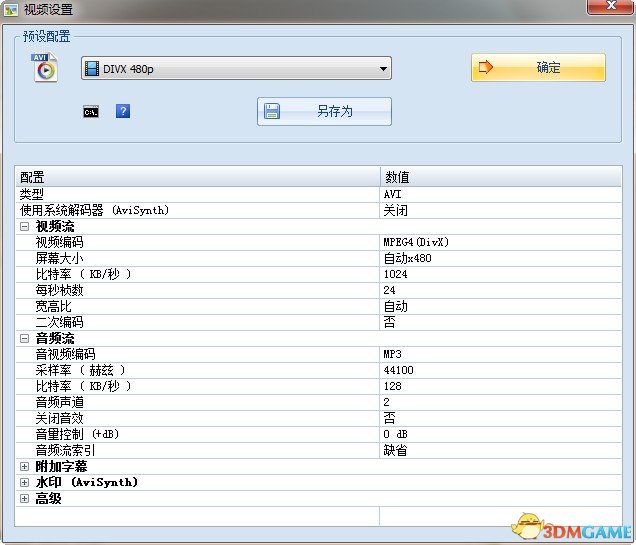Click the 关闭 value for system decoder
This screenshot has width=636, height=545.
click(x=395, y=210)
